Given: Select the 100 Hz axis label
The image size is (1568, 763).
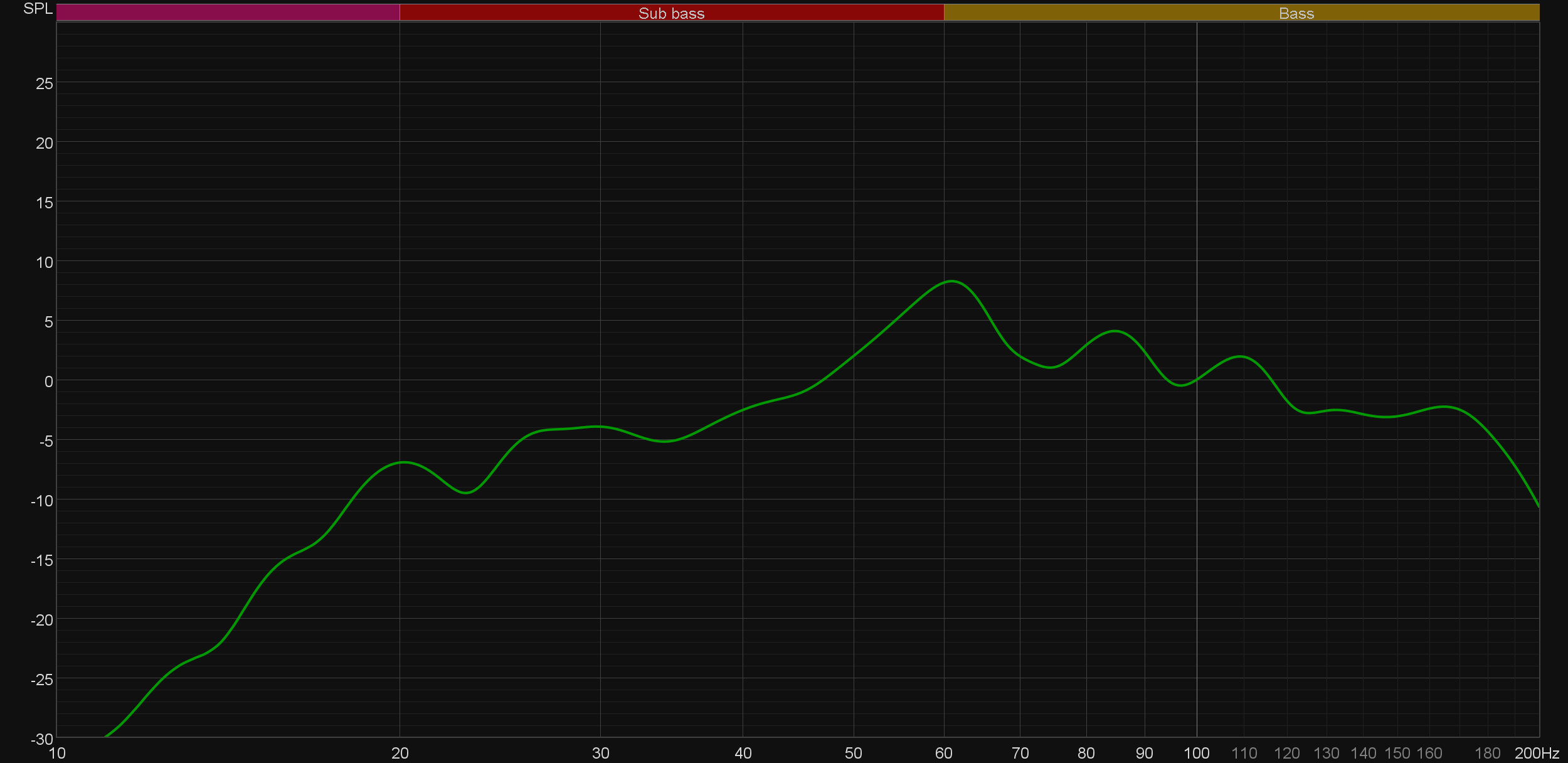Looking at the screenshot, I should point(1196,753).
